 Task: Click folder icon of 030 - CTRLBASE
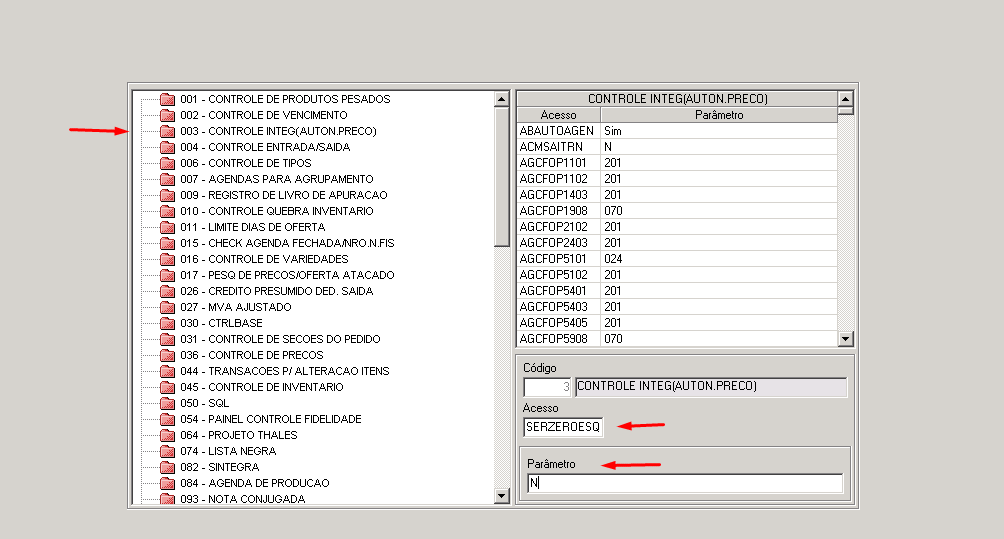pos(167,323)
